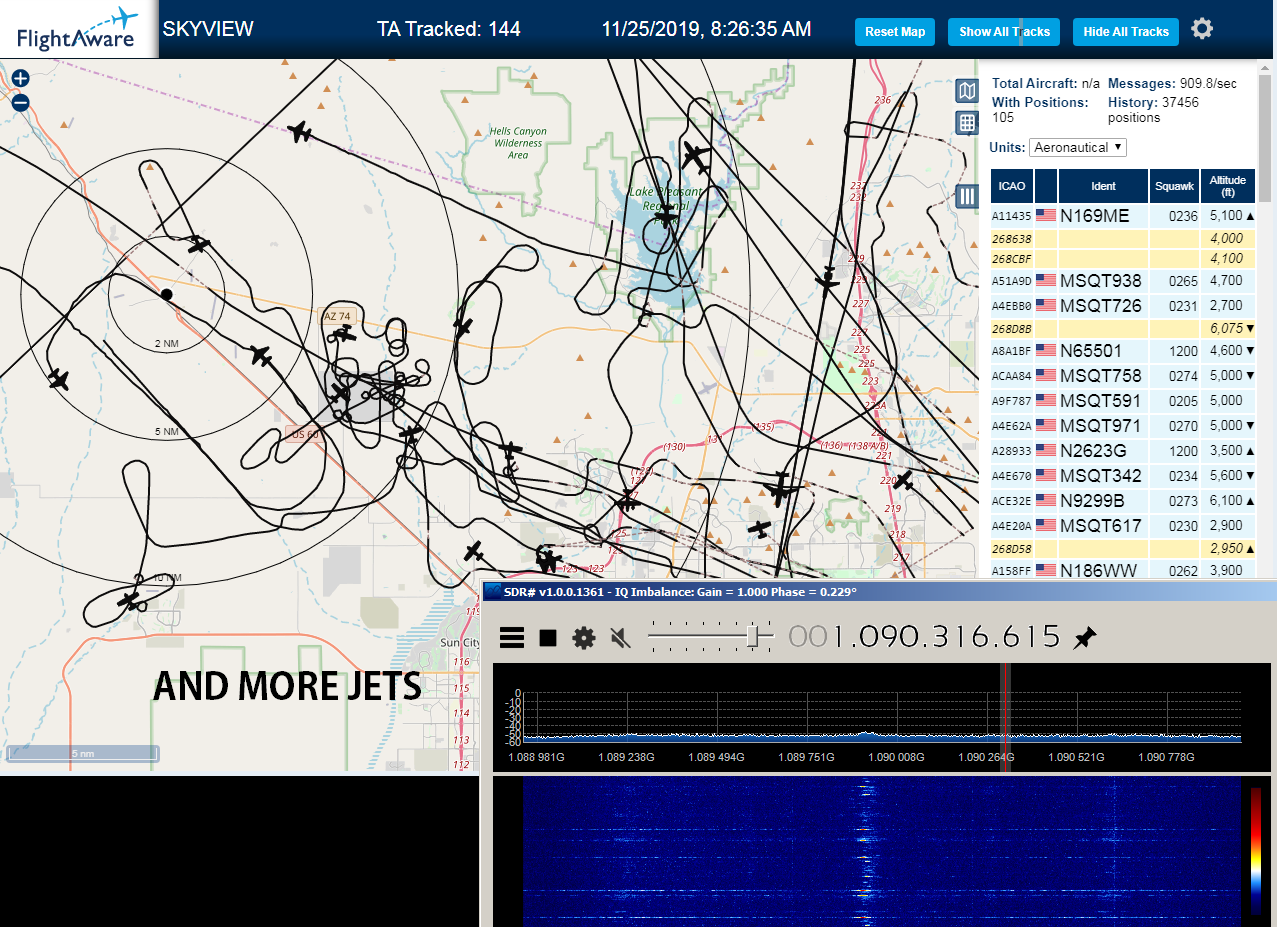Select aircraft row MSQT591
The height and width of the screenshot is (927, 1277).
(1123, 401)
